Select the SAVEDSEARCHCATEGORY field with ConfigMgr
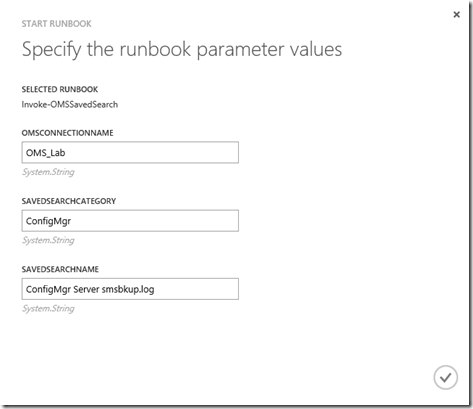The image size is (473, 409). pos(130,221)
